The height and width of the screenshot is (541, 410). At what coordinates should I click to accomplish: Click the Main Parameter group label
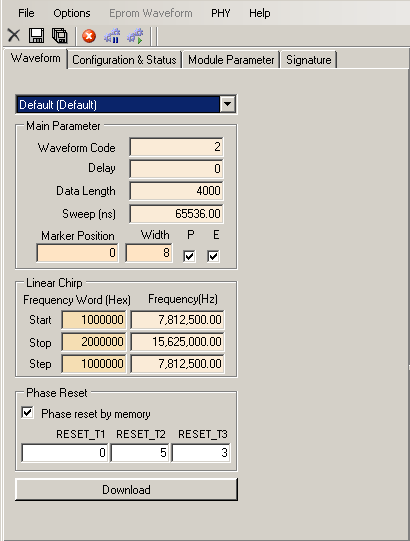point(63,126)
